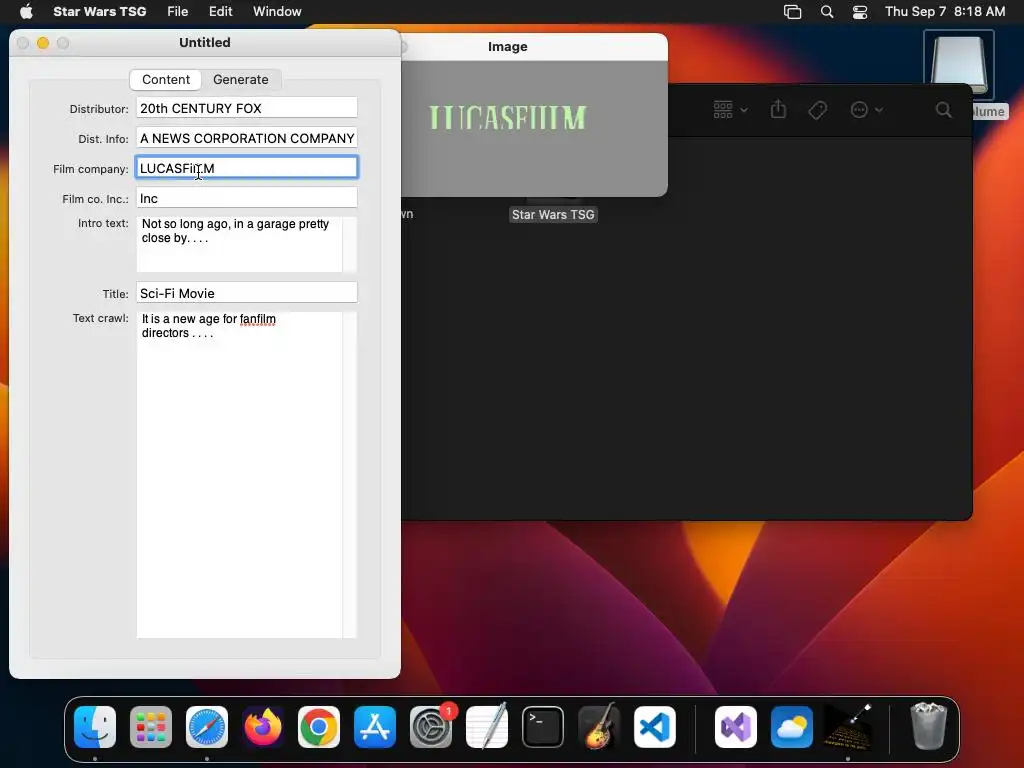
Task: Open the Window menu
Action: (x=277, y=11)
